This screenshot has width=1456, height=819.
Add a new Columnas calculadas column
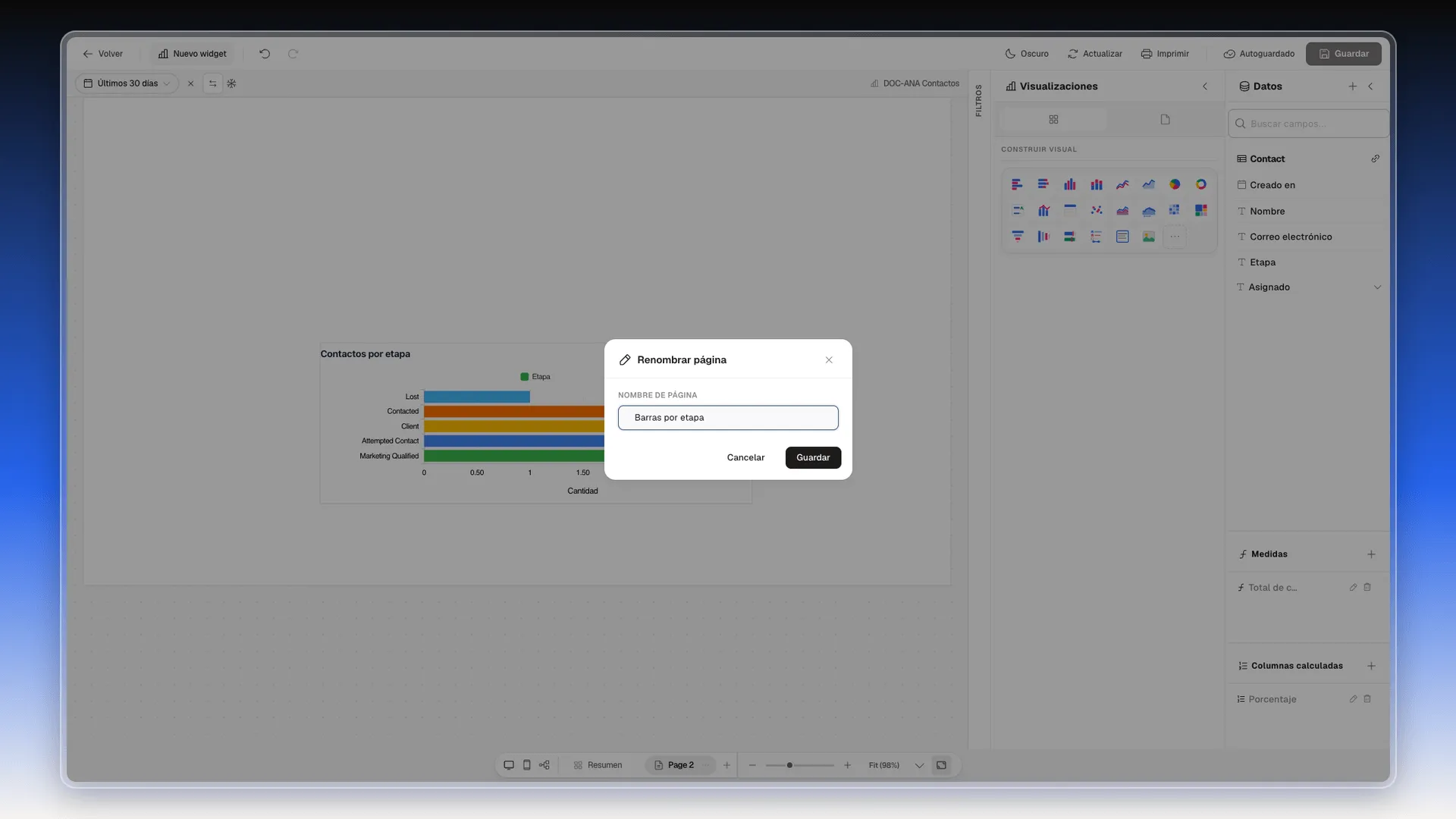tap(1371, 666)
